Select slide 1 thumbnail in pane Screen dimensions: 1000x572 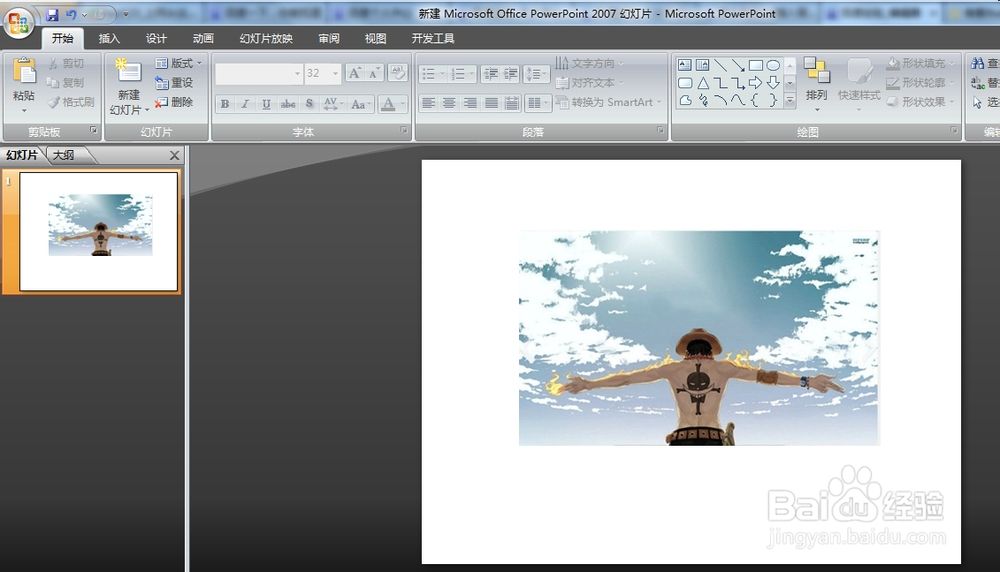click(x=99, y=231)
